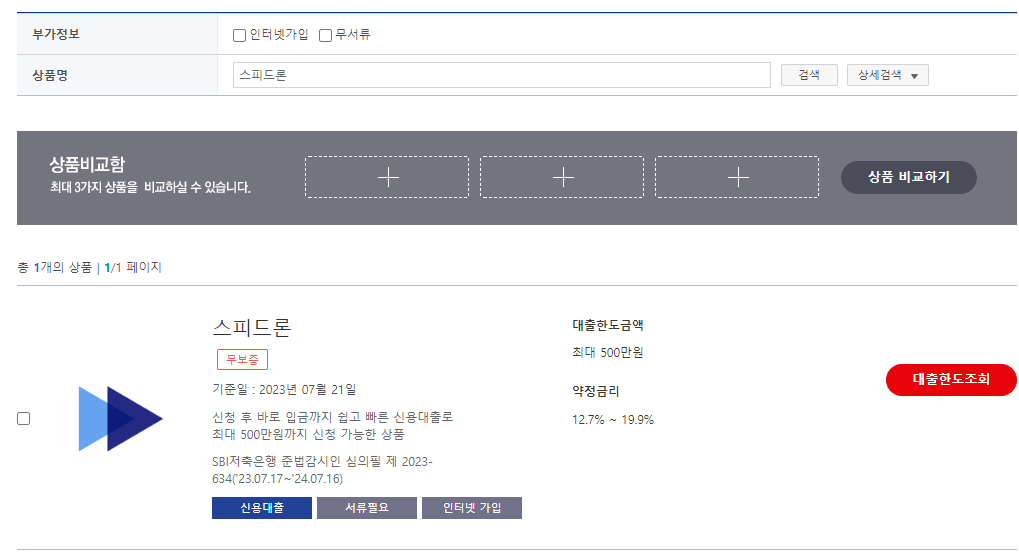Click the 인터넷 가입 tag

[472, 508]
